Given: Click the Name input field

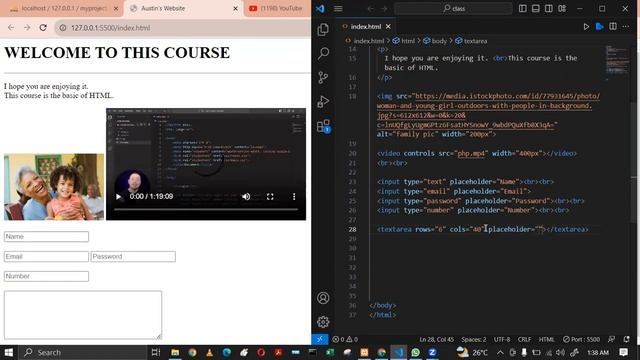Looking at the screenshot, I should click(46, 237).
